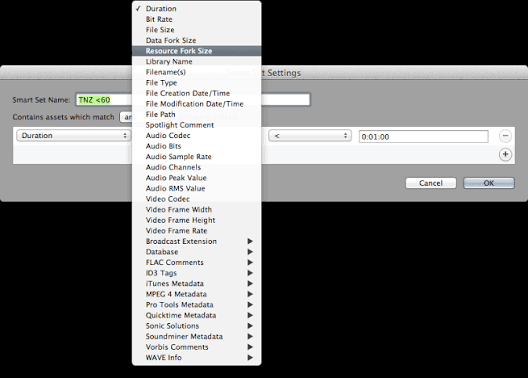Screen dimensions: 528x378
Task: Expand the Pro Tools Metadata submenu
Action: click(x=197, y=305)
